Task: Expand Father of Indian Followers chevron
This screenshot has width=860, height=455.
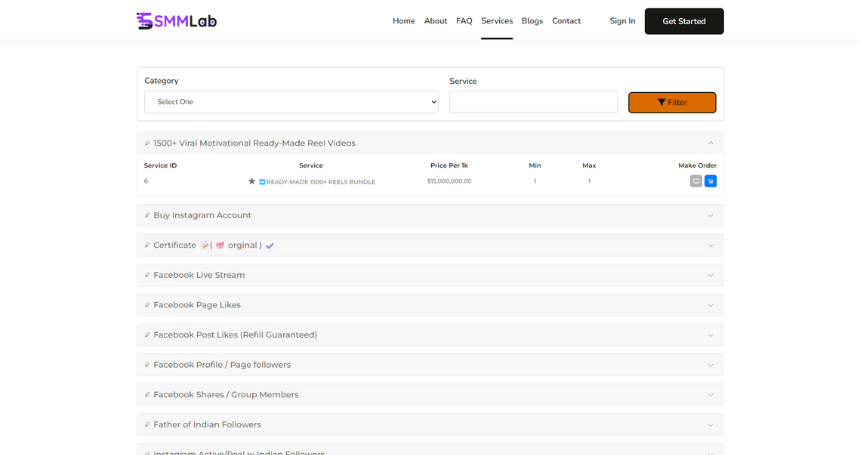Action: [710, 425]
